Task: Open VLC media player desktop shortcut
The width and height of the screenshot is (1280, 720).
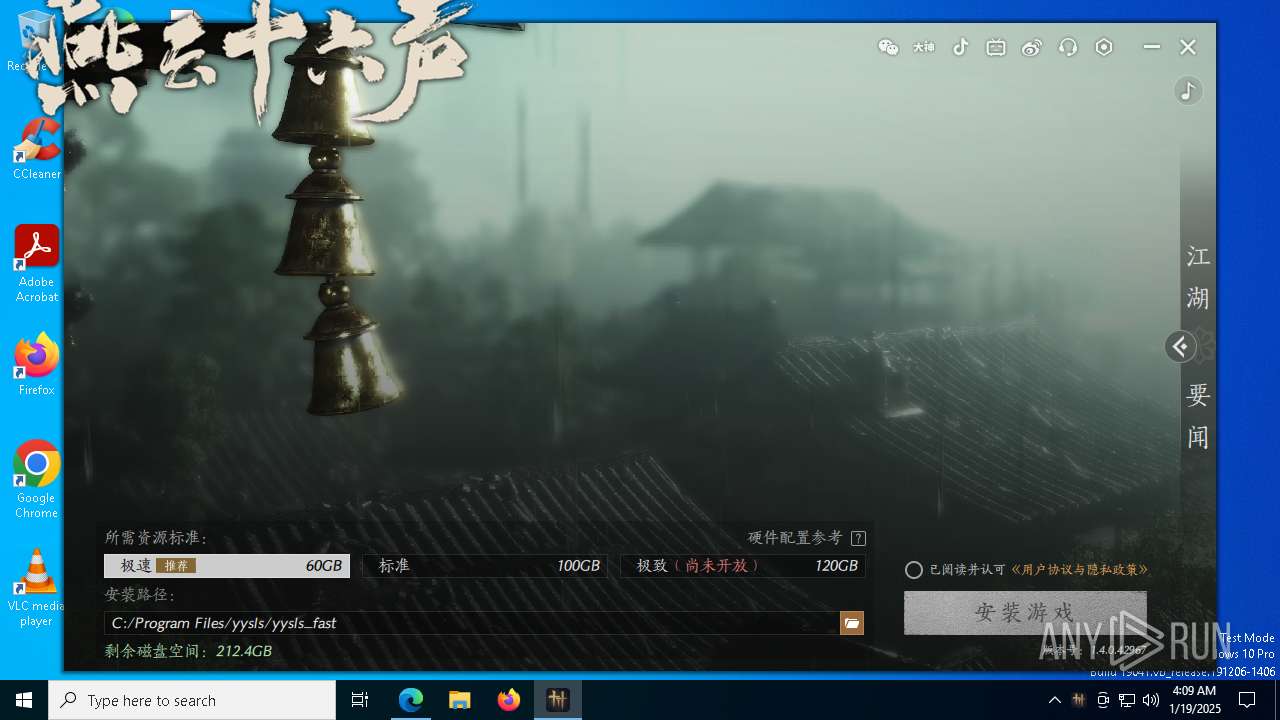Action: 37,588
